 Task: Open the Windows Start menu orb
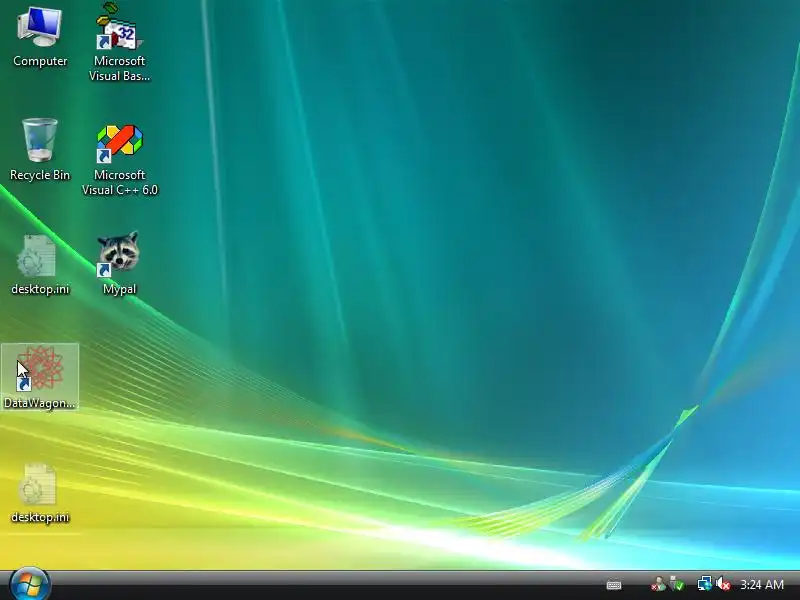pos(30,585)
